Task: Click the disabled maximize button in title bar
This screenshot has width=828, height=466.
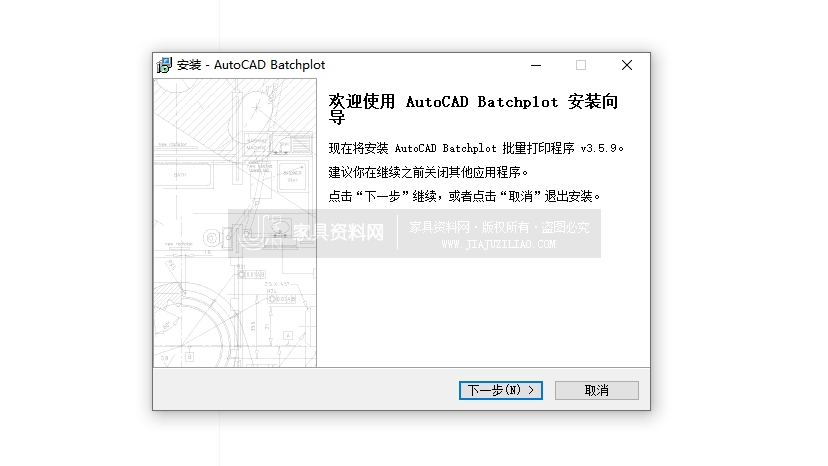Action: click(x=581, y=65)
